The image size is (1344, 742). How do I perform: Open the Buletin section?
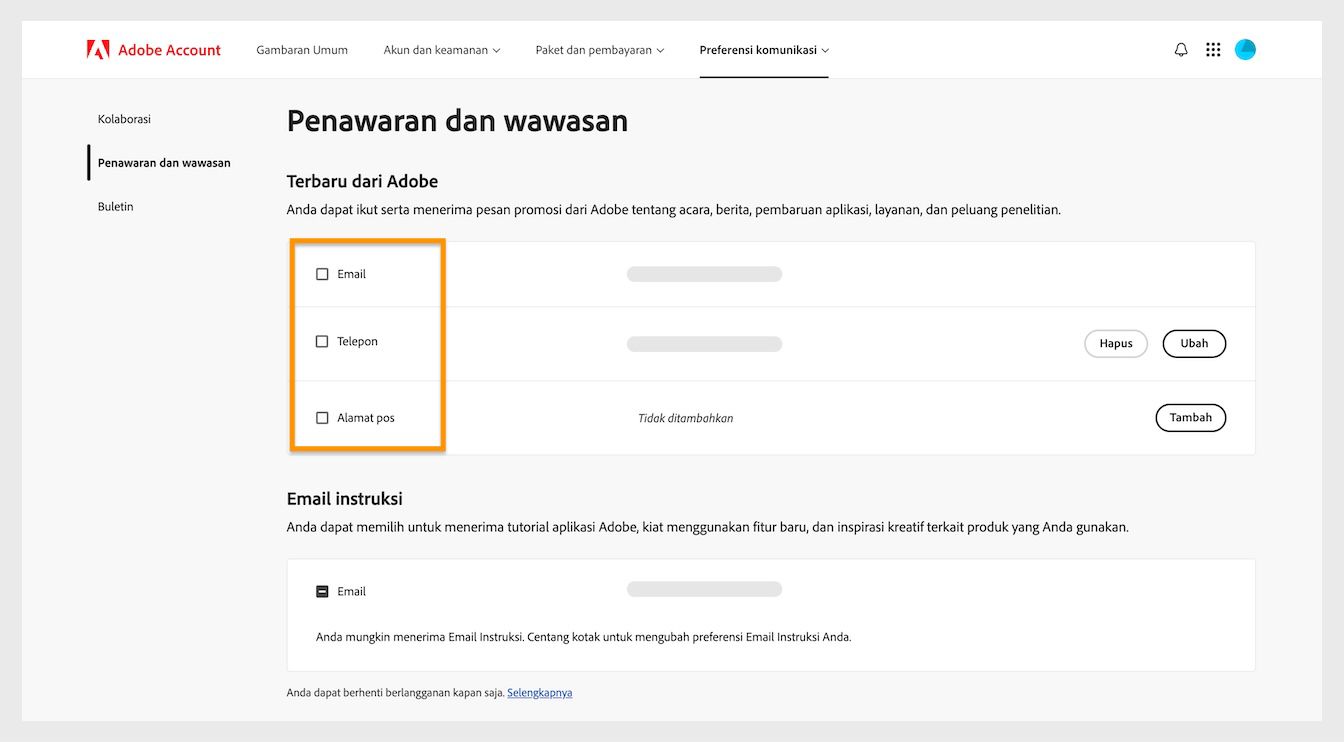click(115, 206)
